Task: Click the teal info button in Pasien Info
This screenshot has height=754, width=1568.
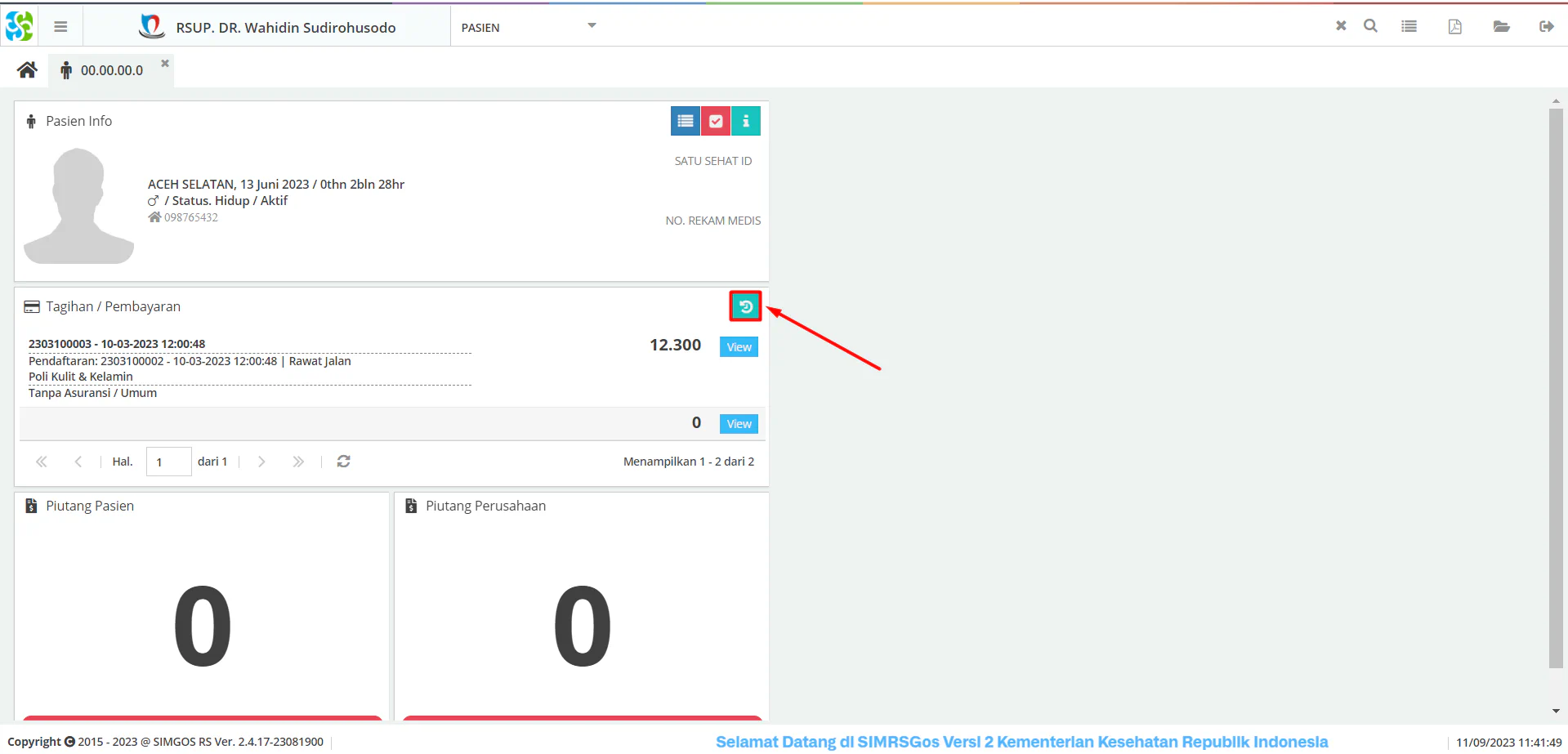Action: [746, 121]
